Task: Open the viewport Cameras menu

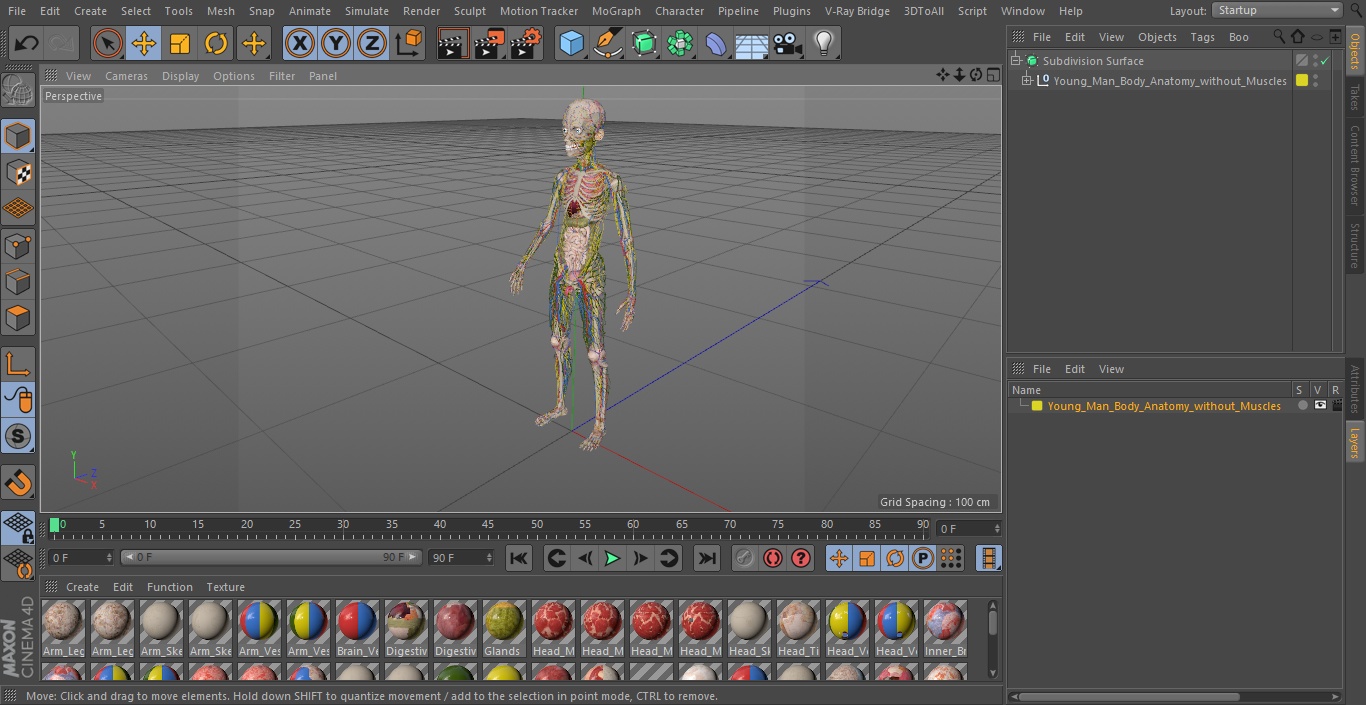Action: coord(126,76)
